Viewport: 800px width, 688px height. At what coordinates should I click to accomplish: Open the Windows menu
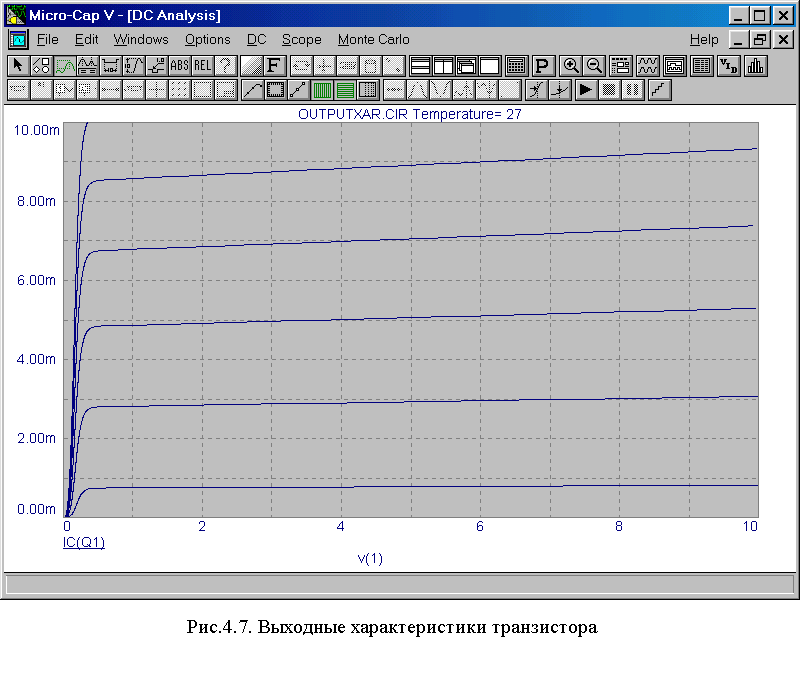(x=141, y=39)
